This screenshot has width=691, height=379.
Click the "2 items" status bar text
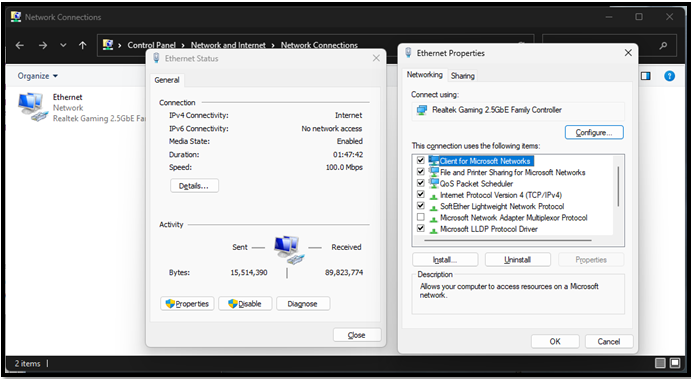27,364
